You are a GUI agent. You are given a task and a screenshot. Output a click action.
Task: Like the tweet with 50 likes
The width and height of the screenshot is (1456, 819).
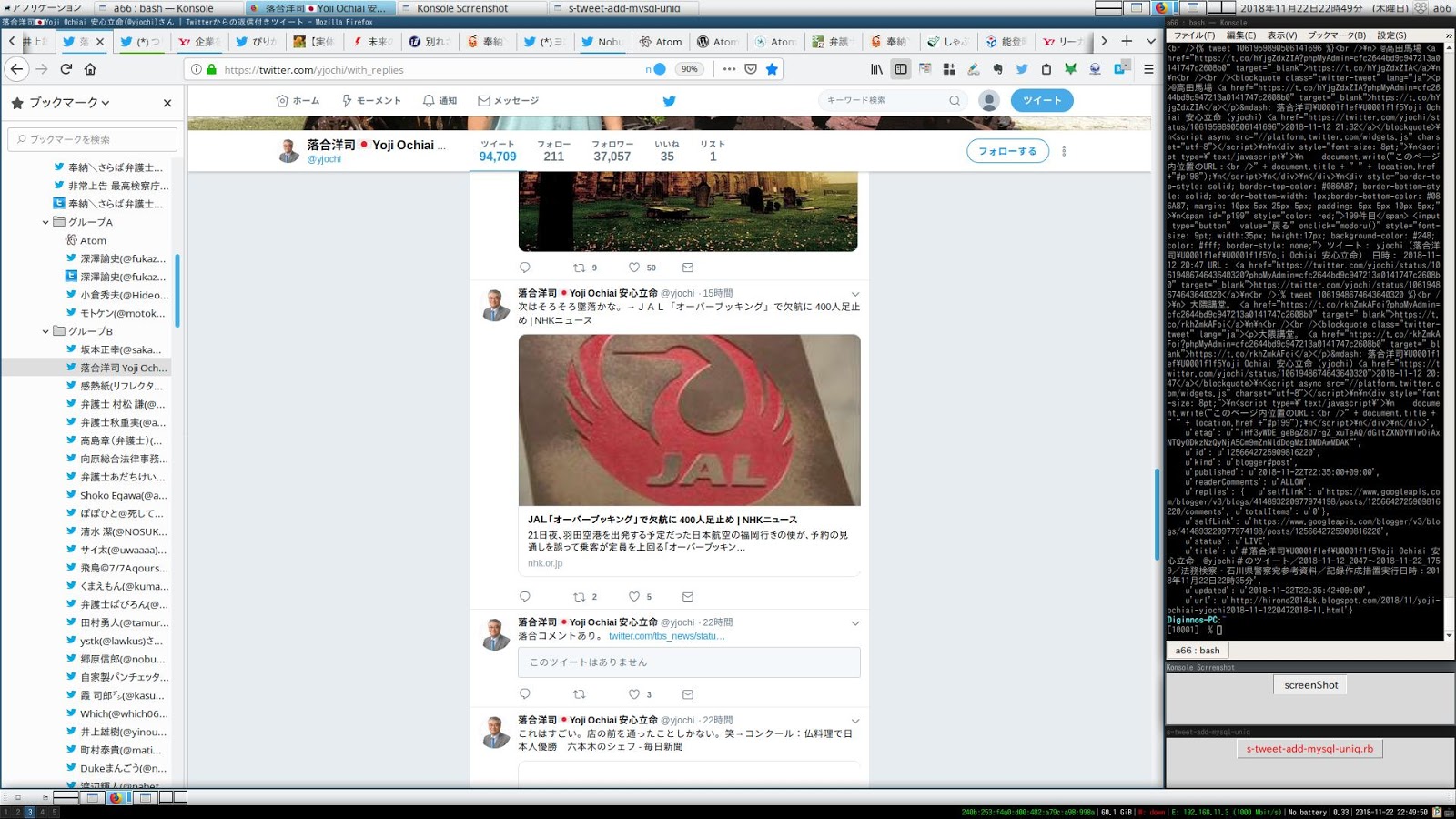coord(634,268)
